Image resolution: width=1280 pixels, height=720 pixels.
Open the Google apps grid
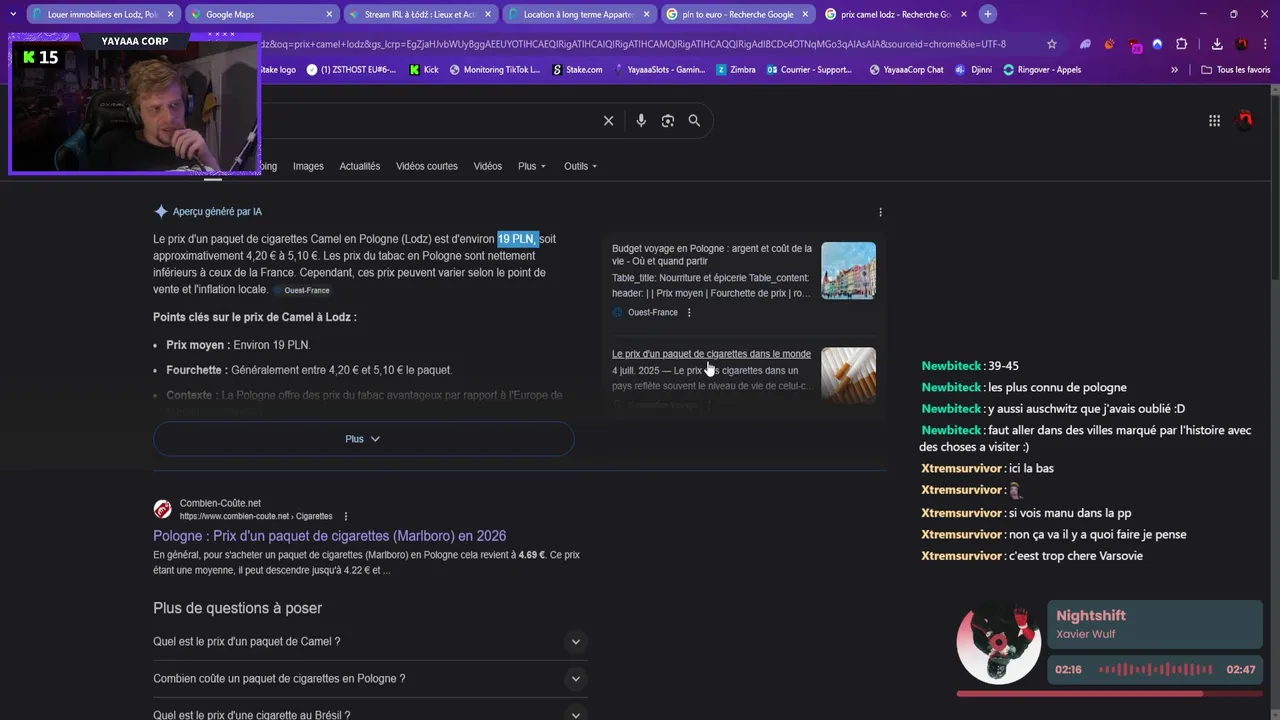[1214, 121]
